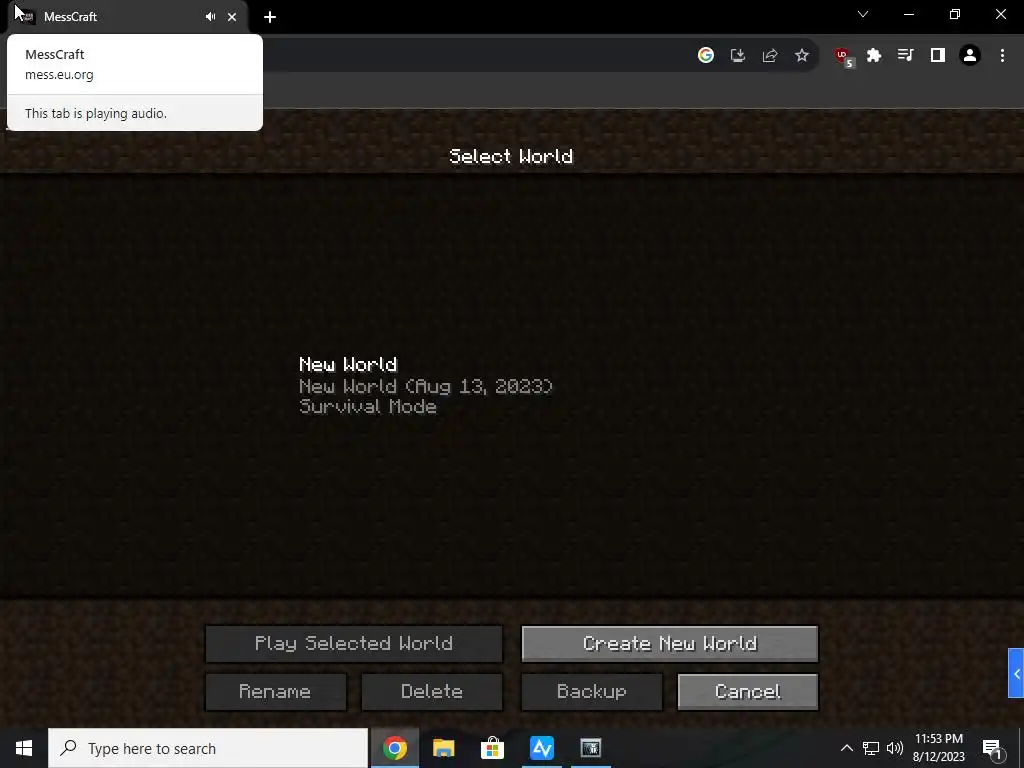Viewport: 1024px width, 768px height.
Task: Open media controls icon
Action: tap(906, 56)
